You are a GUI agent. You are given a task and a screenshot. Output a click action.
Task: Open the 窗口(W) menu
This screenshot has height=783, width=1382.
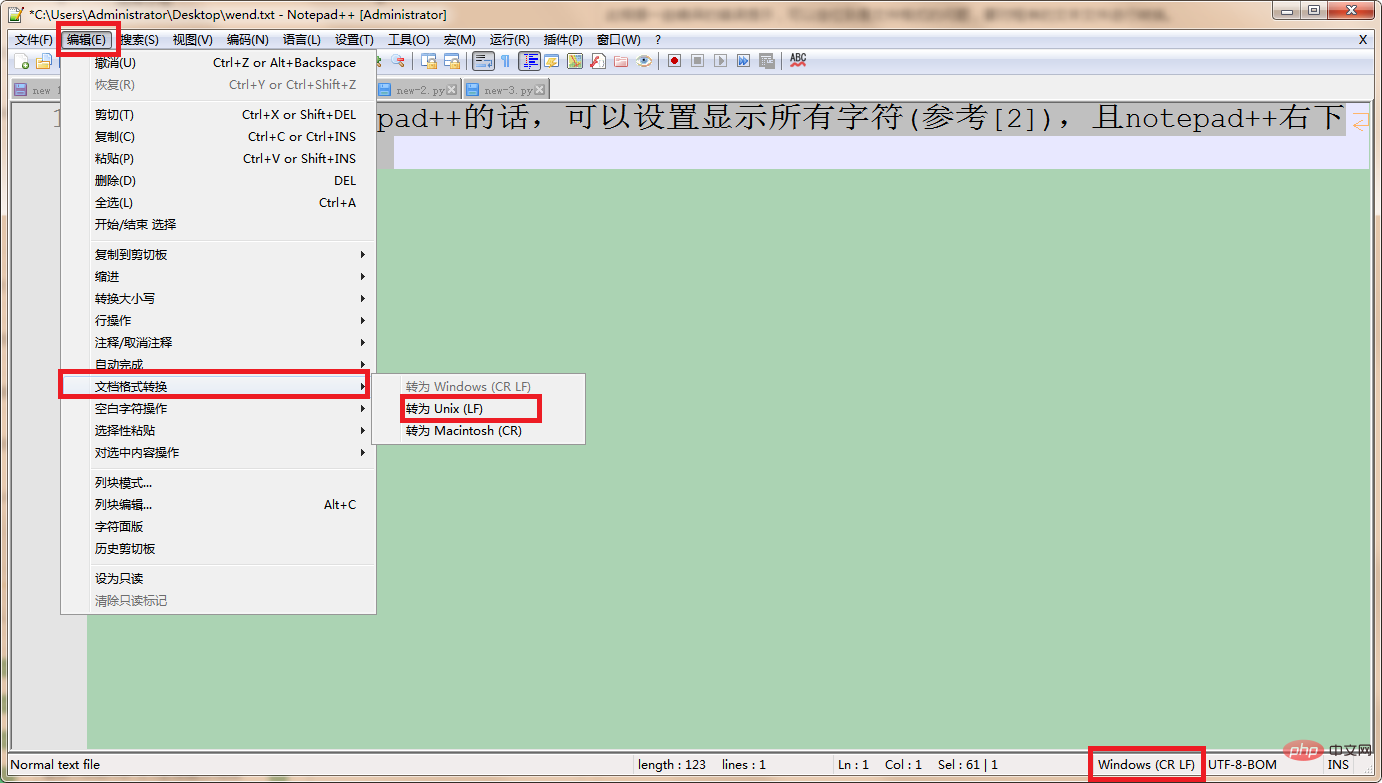[618, 39]
